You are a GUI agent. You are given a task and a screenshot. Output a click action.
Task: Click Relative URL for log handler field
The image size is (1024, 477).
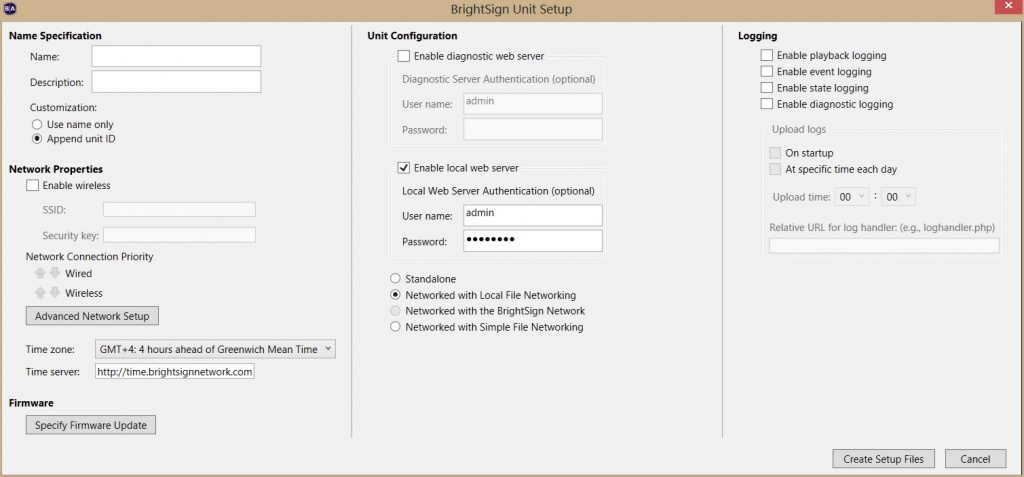(884, 246)
